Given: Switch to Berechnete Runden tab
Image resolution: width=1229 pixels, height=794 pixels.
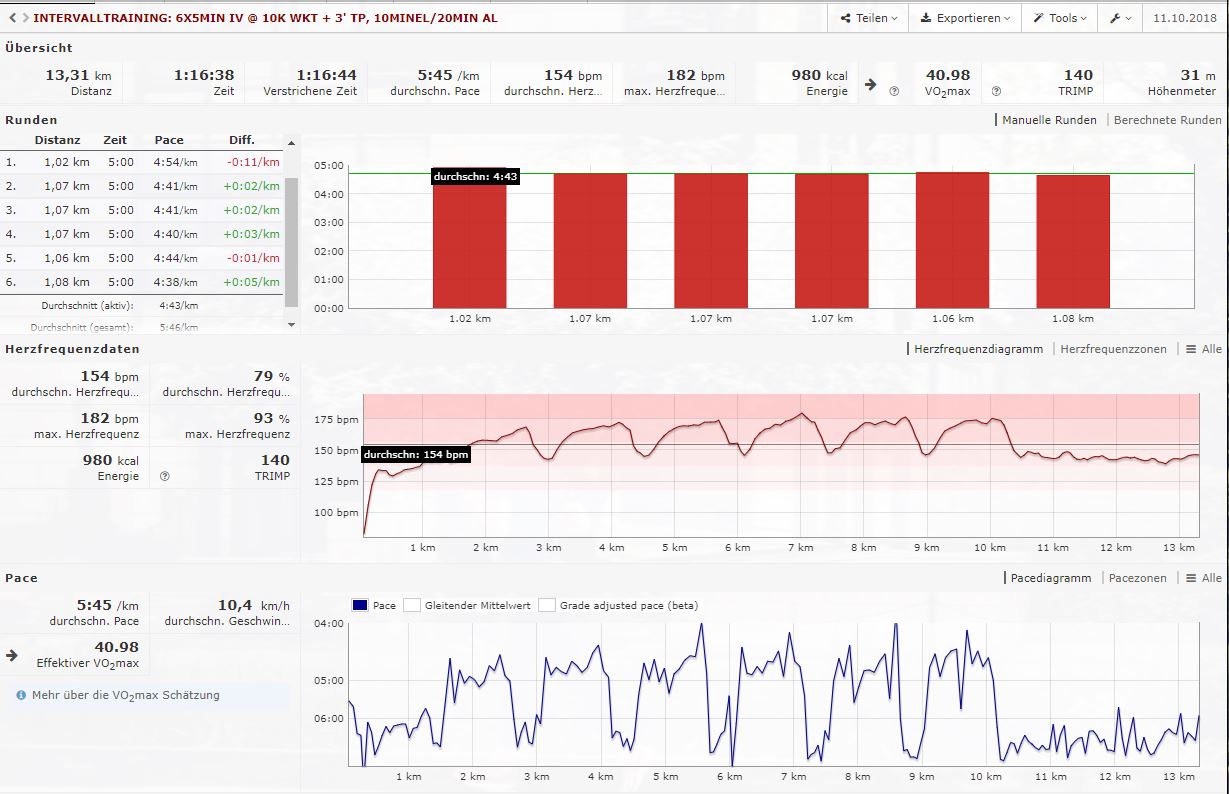Looking at the screenshot, I should [x=1167, y=120].
